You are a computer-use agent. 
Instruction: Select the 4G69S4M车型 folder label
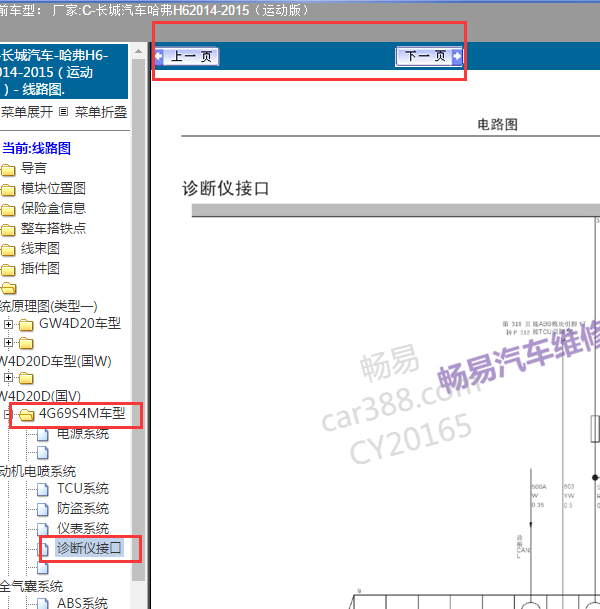click(x=82, y=413)
